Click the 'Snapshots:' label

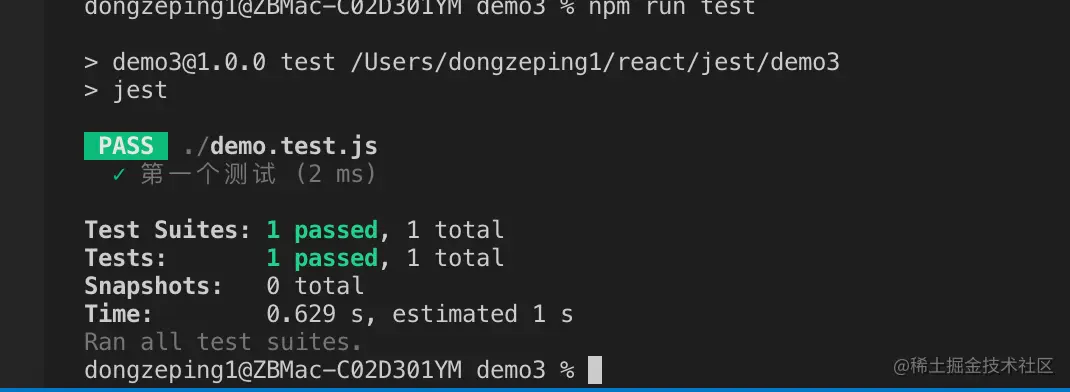(x=154, y=286)
